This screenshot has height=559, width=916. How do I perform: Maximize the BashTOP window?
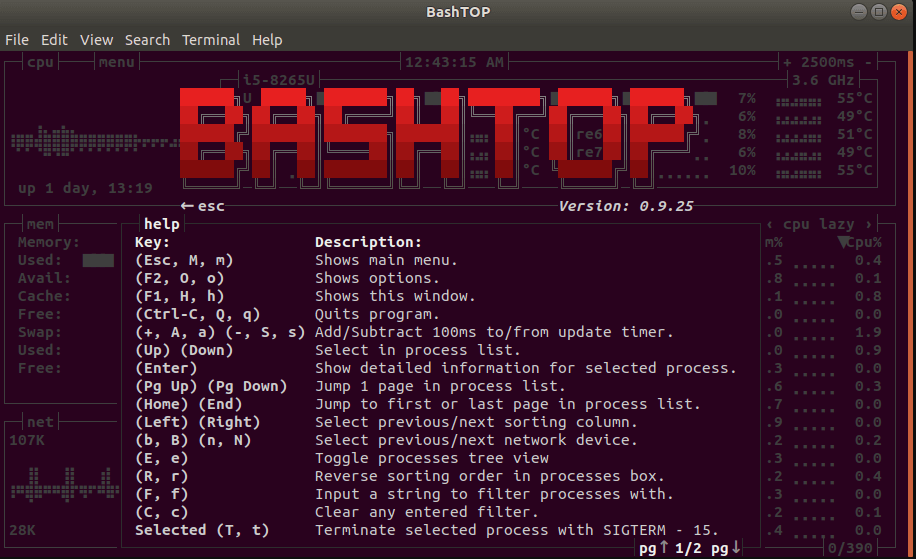879,12
